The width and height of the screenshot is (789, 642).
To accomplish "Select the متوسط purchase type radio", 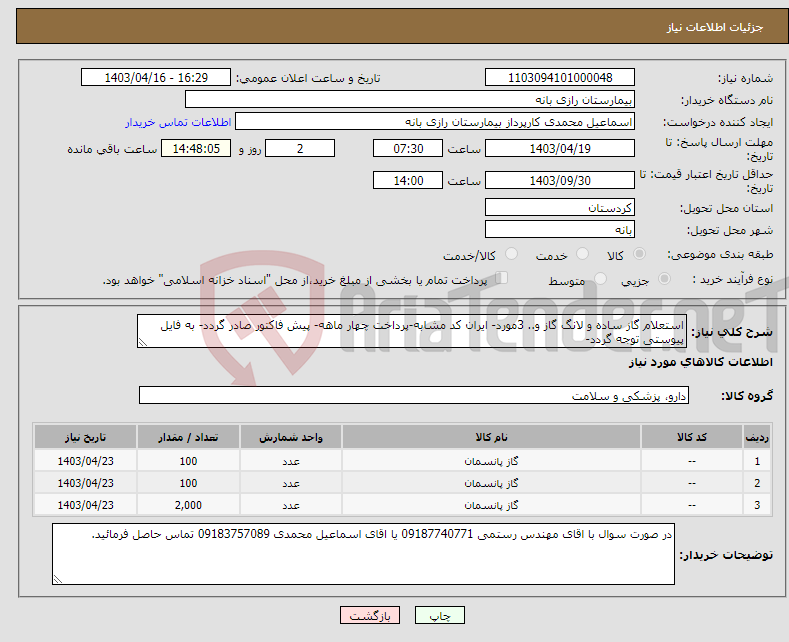I will (600, 278).
